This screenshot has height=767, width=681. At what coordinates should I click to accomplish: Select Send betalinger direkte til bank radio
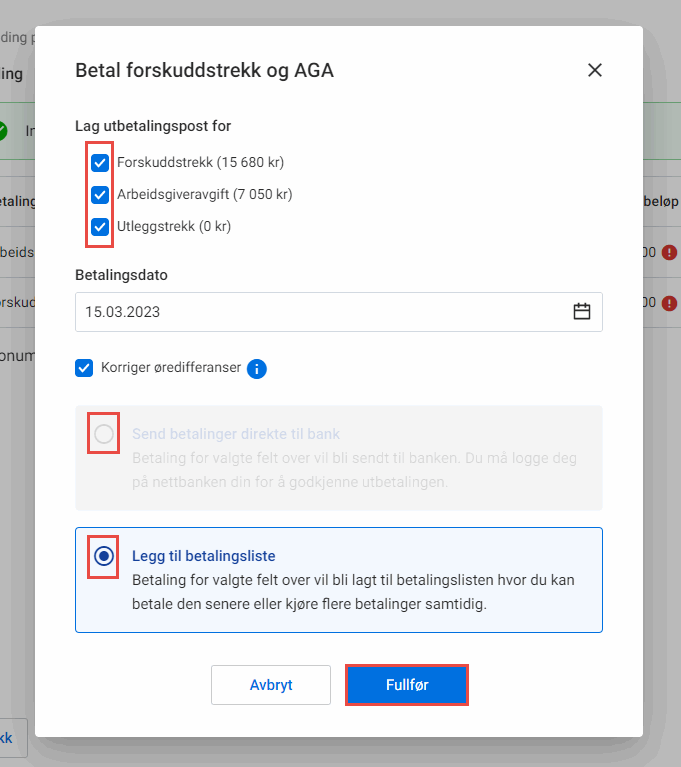click(x=104, y=434)
